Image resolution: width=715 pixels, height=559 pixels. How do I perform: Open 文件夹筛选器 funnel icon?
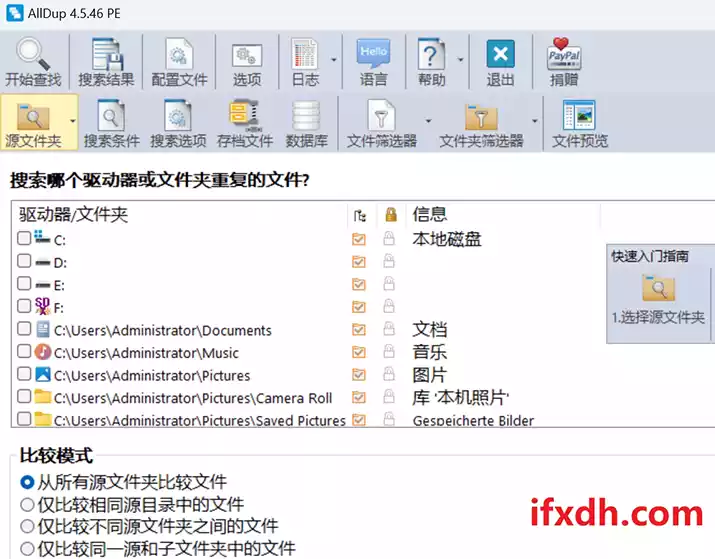(481, 117)
